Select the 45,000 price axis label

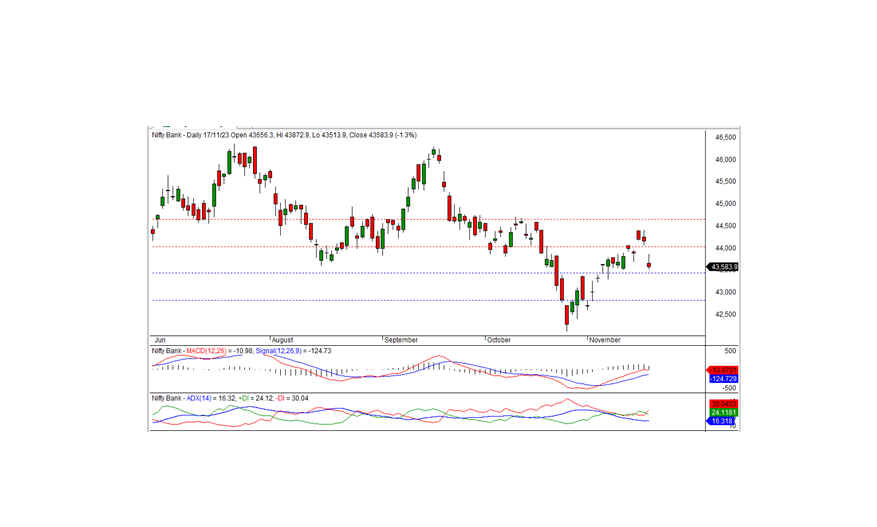pos(725,204)
